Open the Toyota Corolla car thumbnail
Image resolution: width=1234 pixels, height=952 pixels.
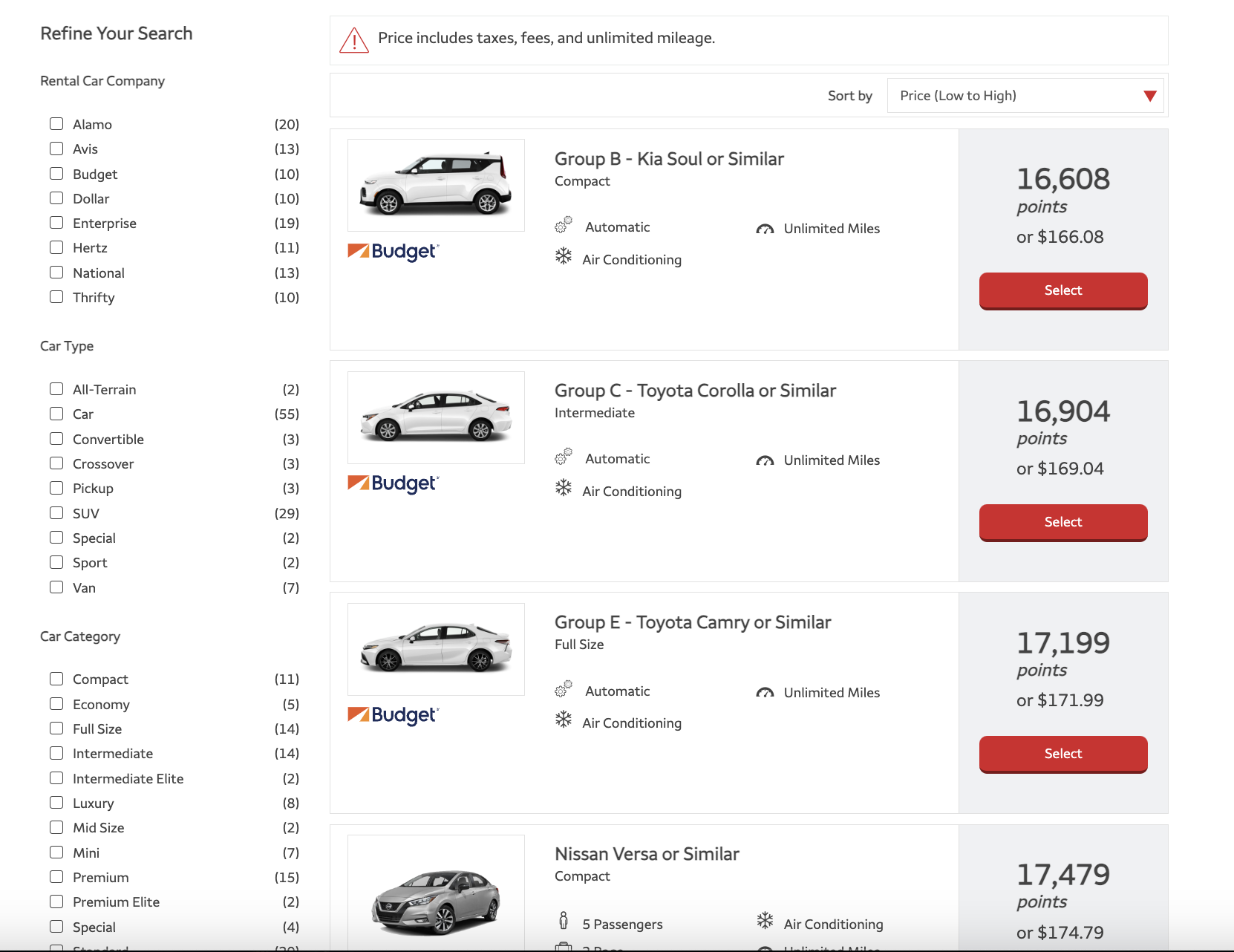pos(436,417)
